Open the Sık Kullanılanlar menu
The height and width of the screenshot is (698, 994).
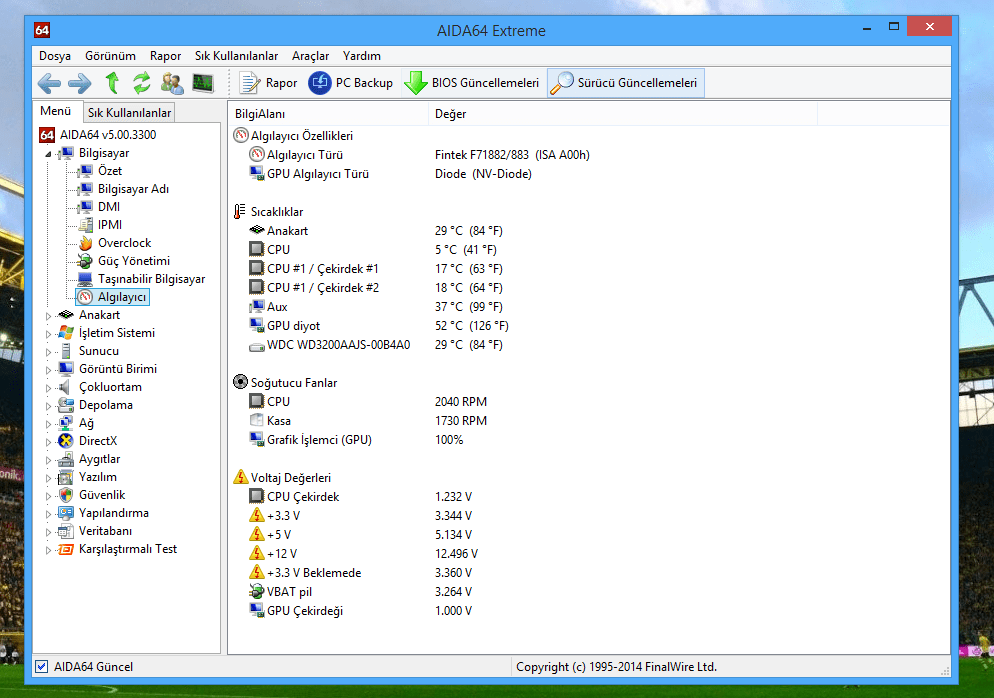[x=236, y=56]
